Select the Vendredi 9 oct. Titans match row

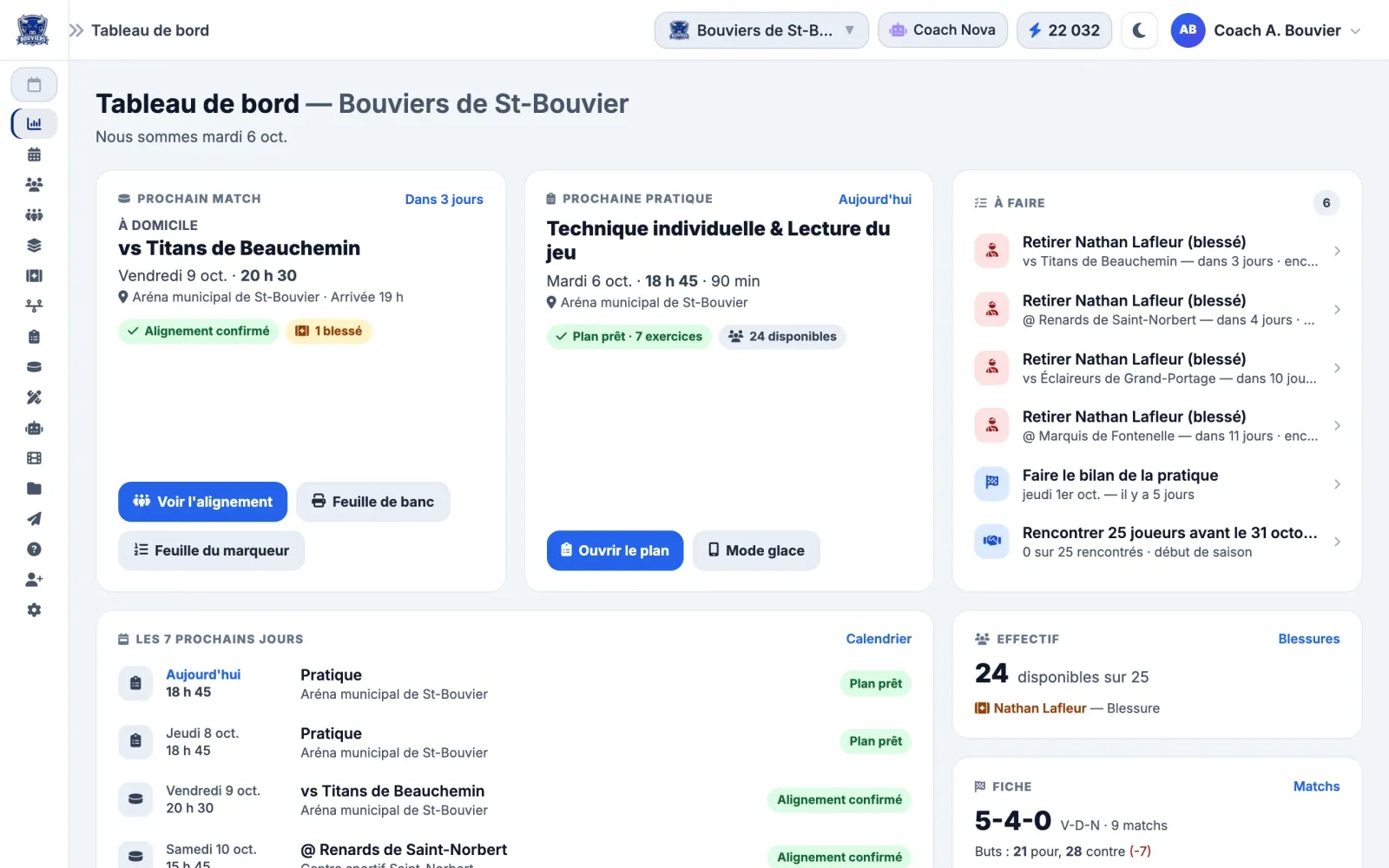tap(515, 799)
